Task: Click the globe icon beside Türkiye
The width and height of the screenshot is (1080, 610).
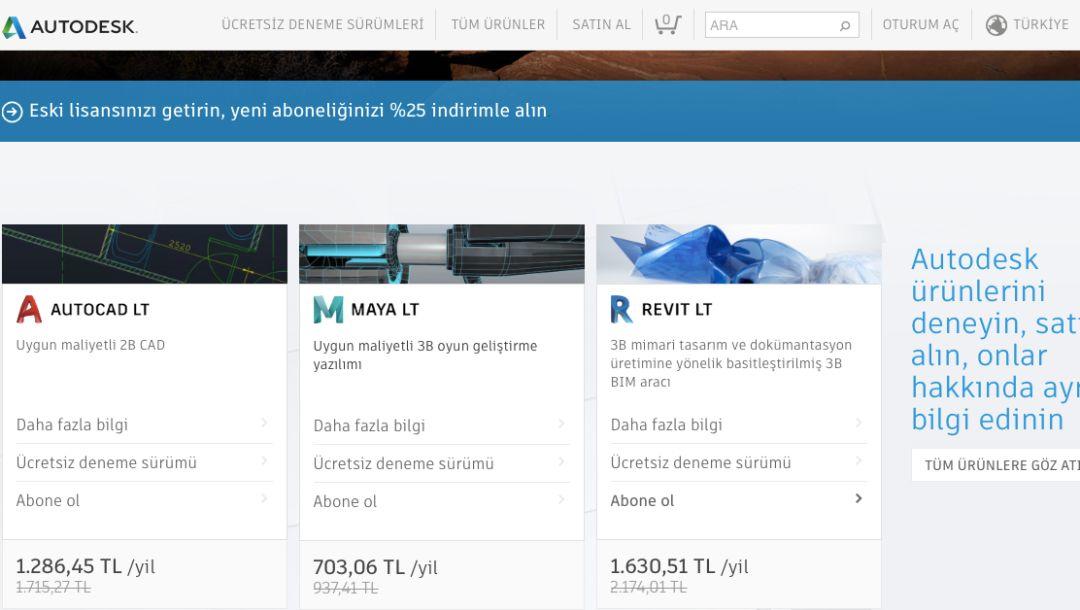Action: pyautogui.click(x=996, y=25)
